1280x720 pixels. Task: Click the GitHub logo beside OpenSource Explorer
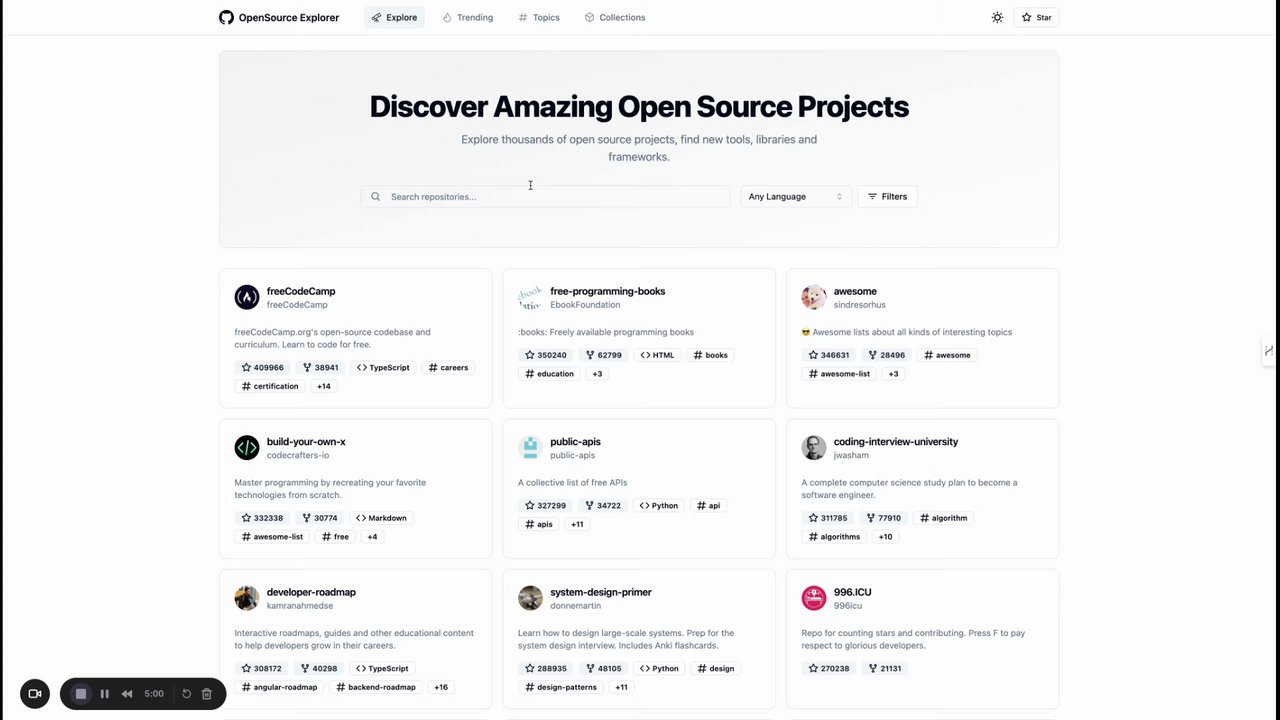[x=226, y=17]
